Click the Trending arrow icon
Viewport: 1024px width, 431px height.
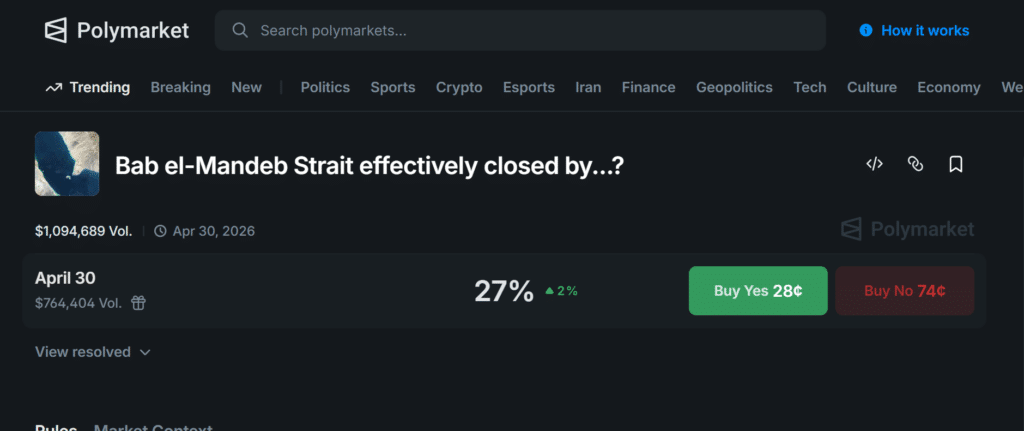click(54, 88)
